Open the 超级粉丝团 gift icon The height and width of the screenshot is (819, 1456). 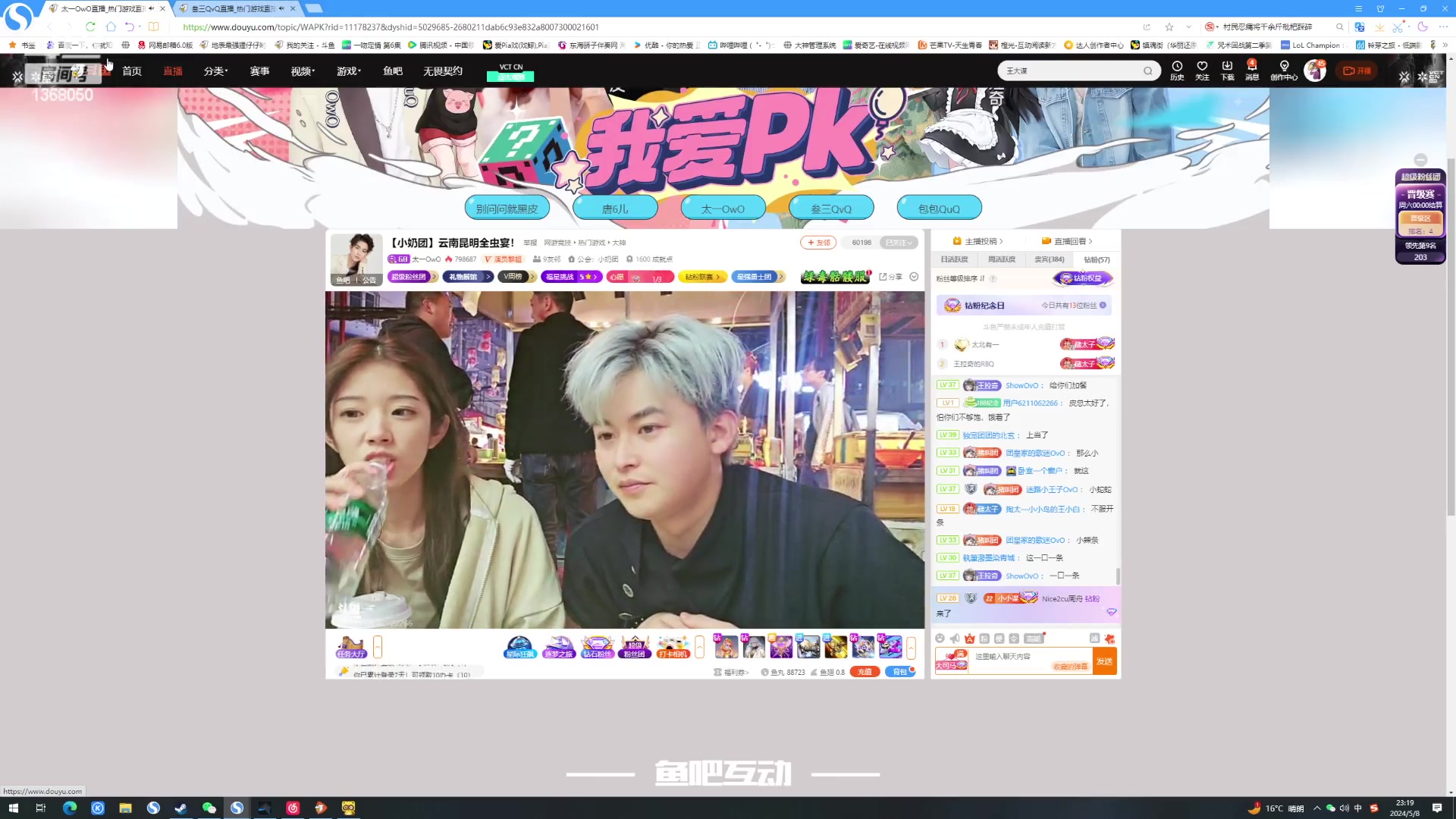[635, 647]
